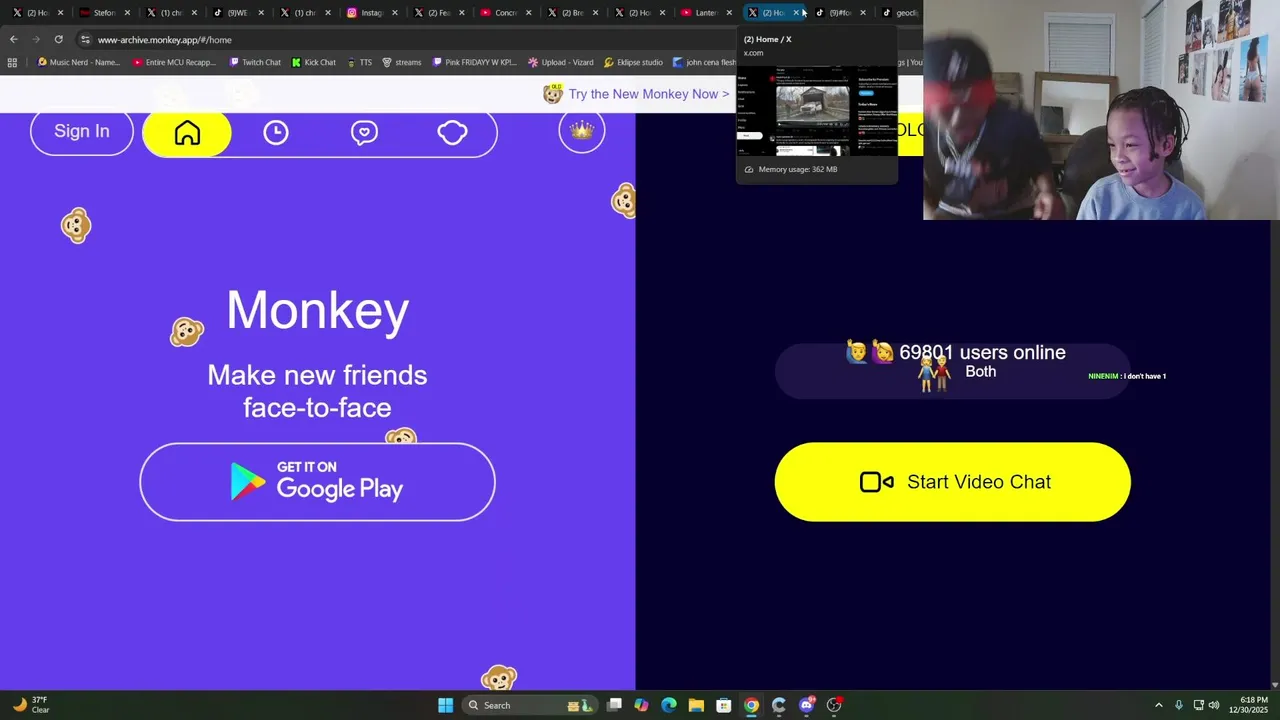
Task: Open Microsoft Edge from the taskbar
Action: click(669, 705)
